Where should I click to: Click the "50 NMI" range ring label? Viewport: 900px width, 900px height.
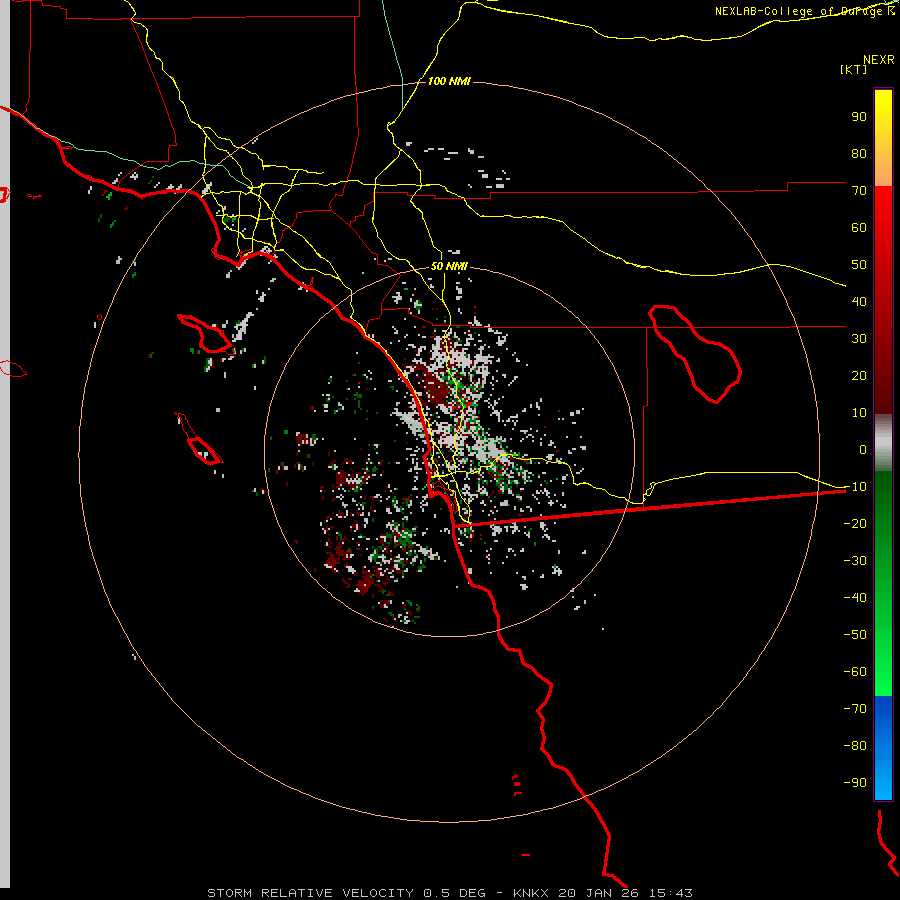pyautogui.click(x=449, y=266)
